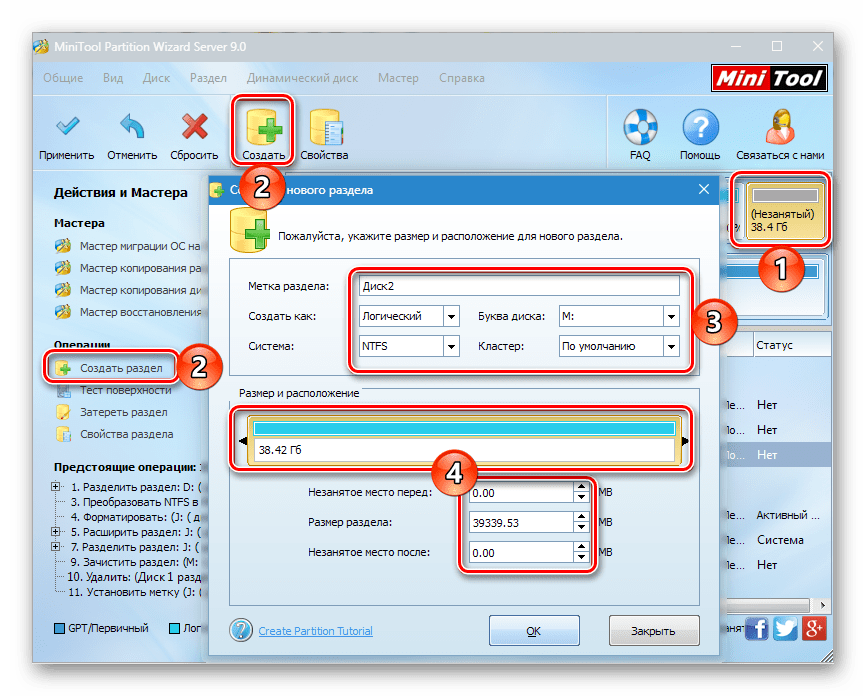Image resolution: width=866 pixels, height=696 pixels.
Task: Open the Мастер menu
Action: (x=398, y=78)
